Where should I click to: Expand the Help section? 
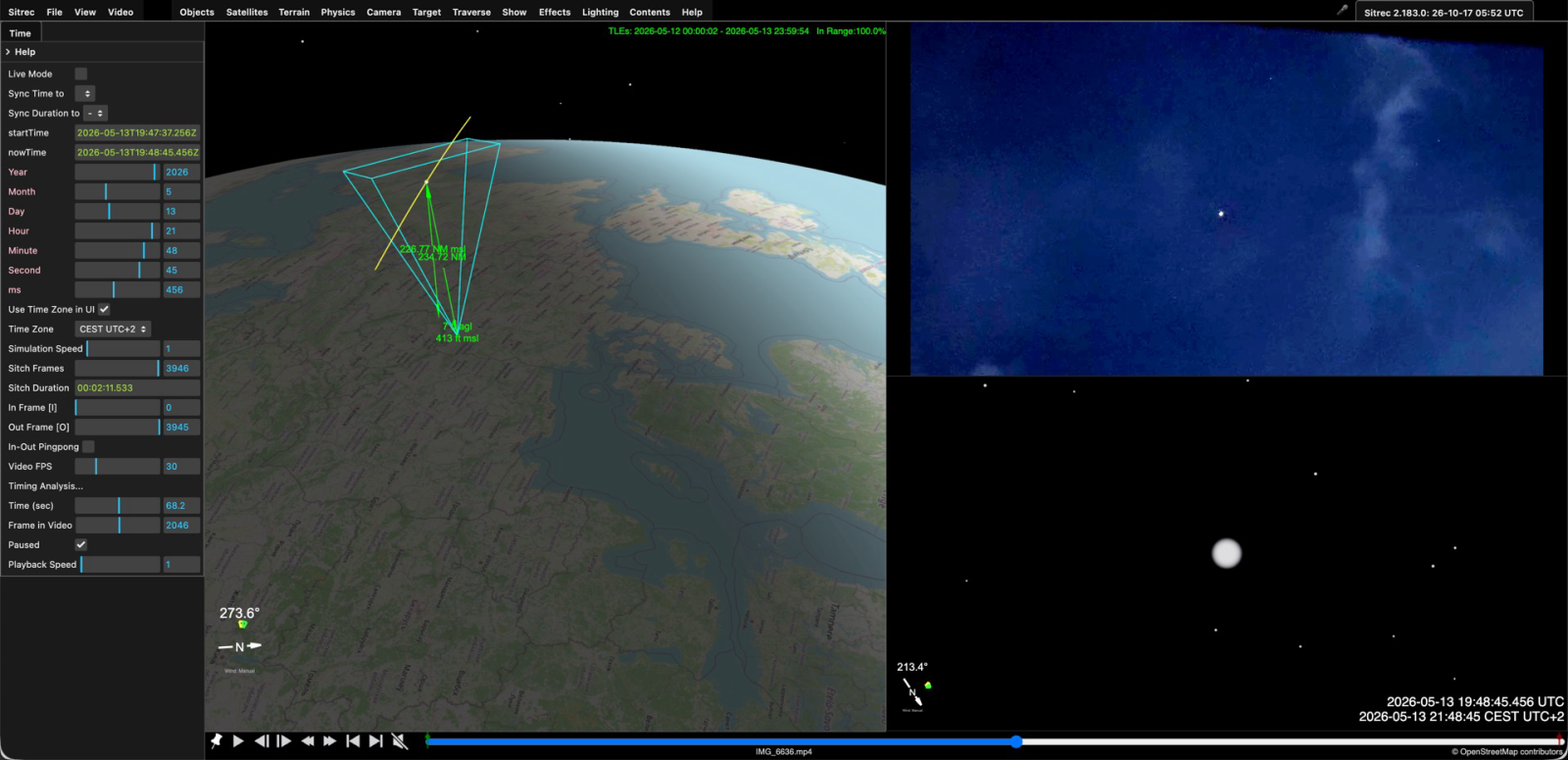tap(103, 52)
